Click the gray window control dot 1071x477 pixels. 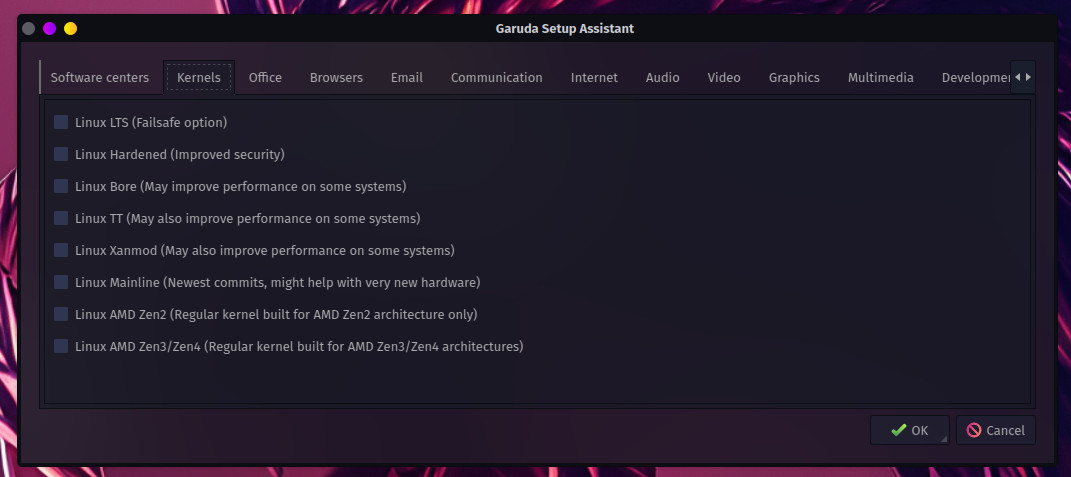[x=29, y=29]
